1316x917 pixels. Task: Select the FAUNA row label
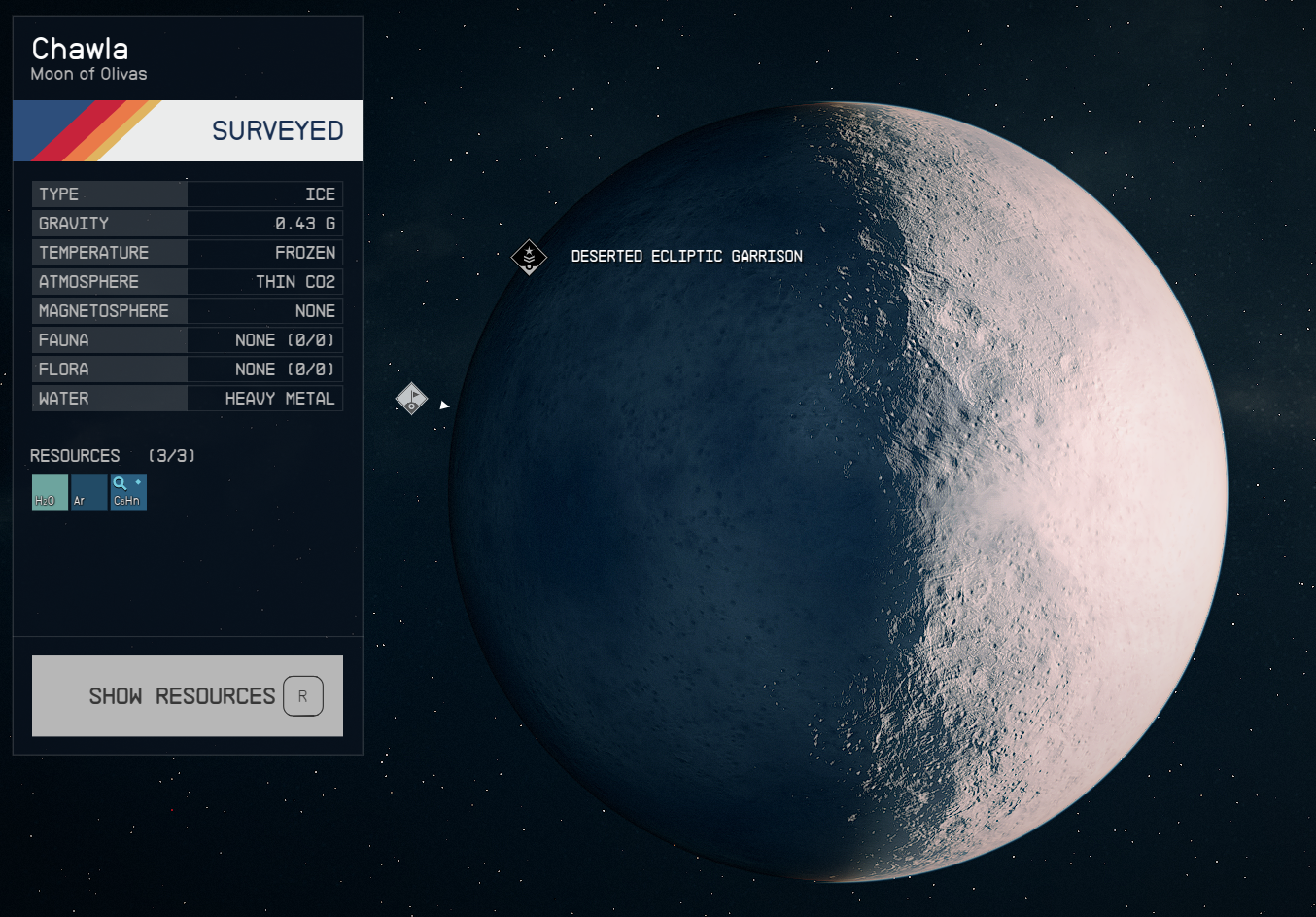click(x=110, y=340)
